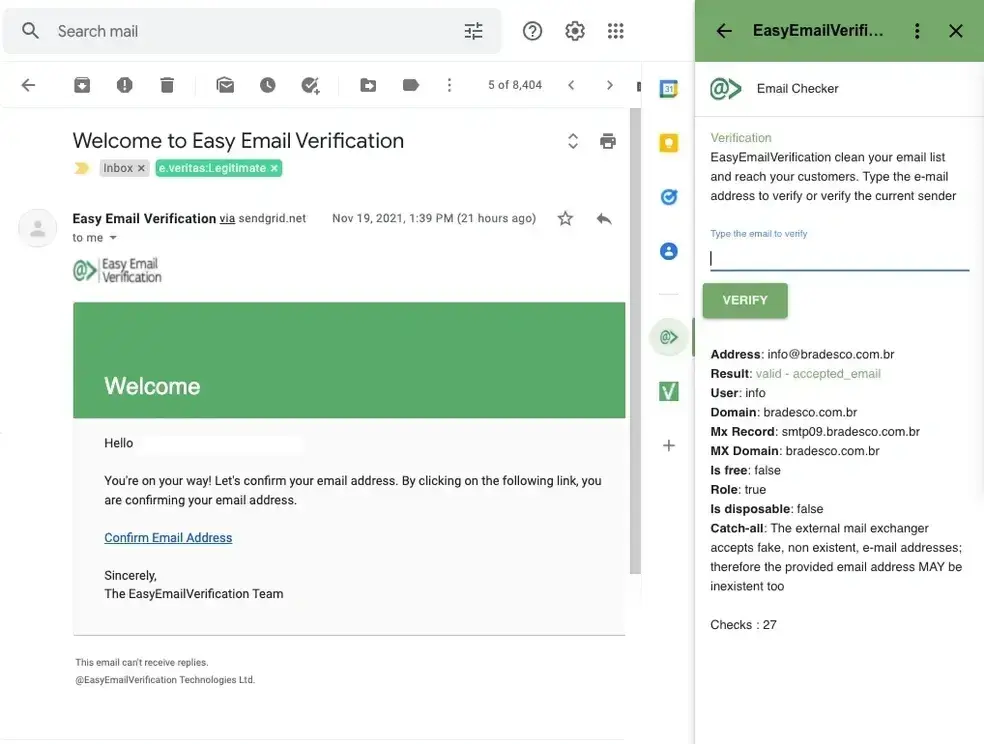The width and height of the screenshot is (984, 744).
Task: Focus the Search mail field
Action: coord(251,31)
